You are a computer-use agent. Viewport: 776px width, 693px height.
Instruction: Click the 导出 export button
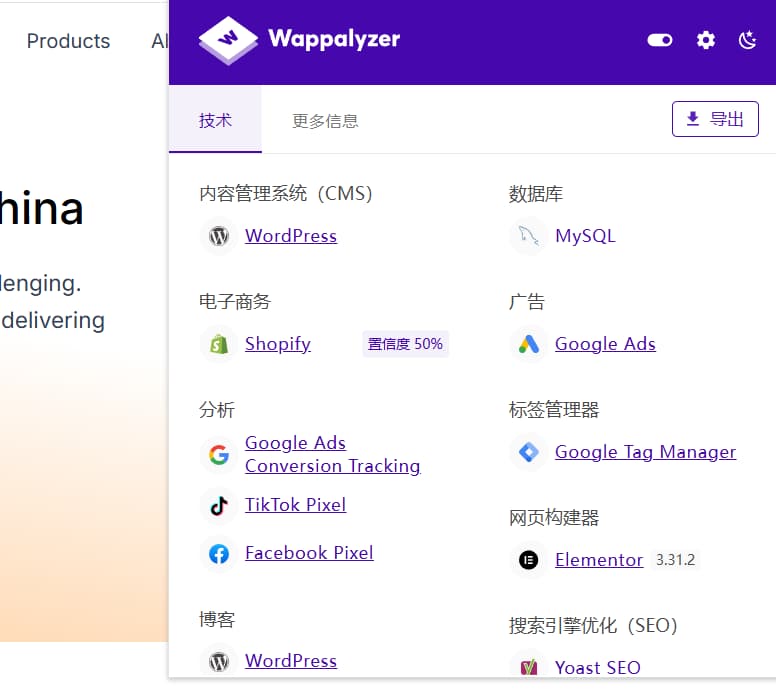(715, 119)
